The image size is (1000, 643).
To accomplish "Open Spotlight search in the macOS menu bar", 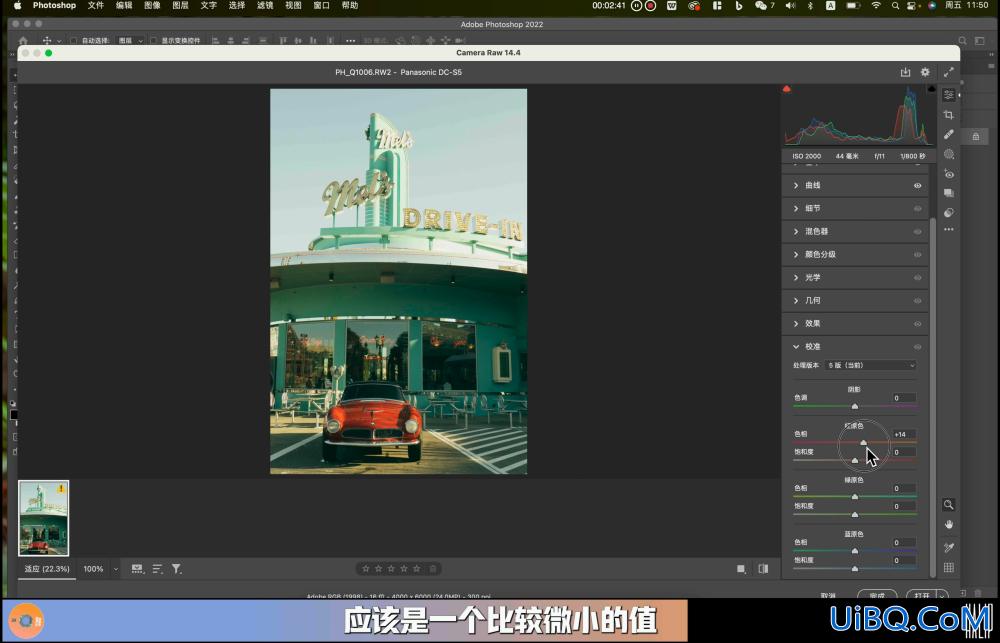I will coord(895,5).
